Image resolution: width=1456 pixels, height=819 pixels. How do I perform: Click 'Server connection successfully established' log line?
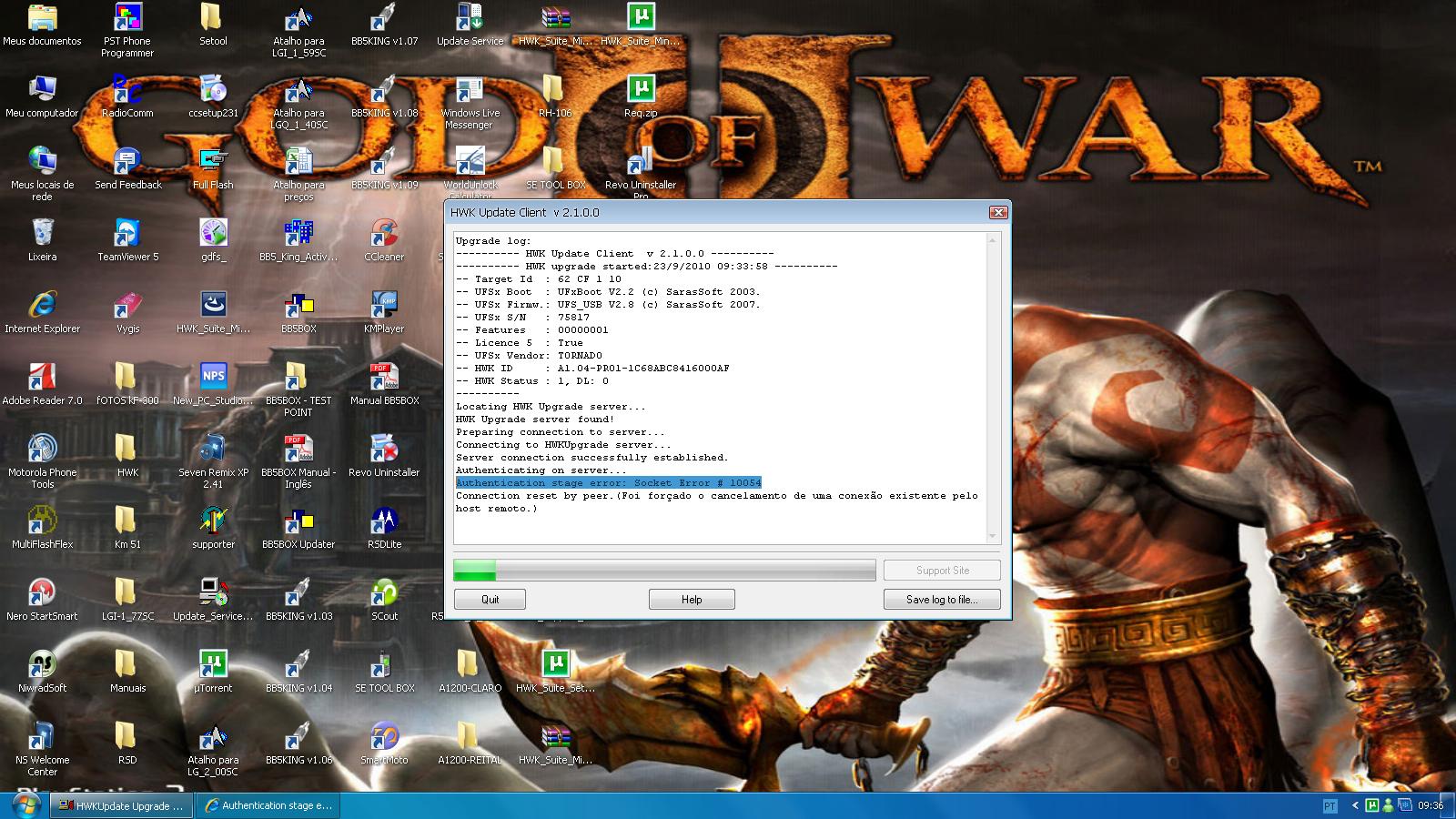click(591, 458)
